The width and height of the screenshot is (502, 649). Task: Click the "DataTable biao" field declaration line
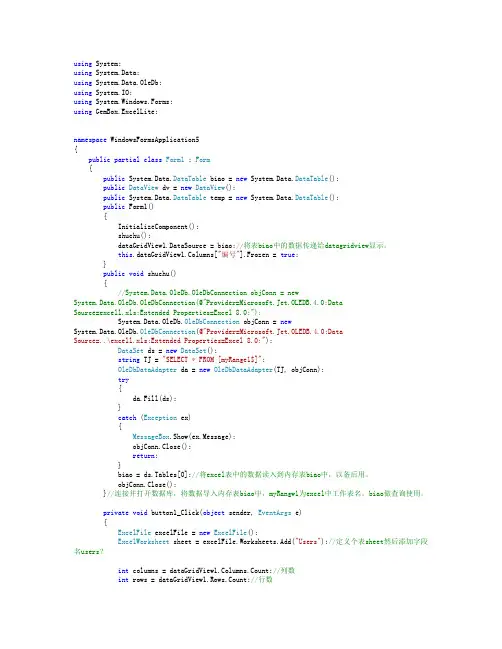pos(221,179)
